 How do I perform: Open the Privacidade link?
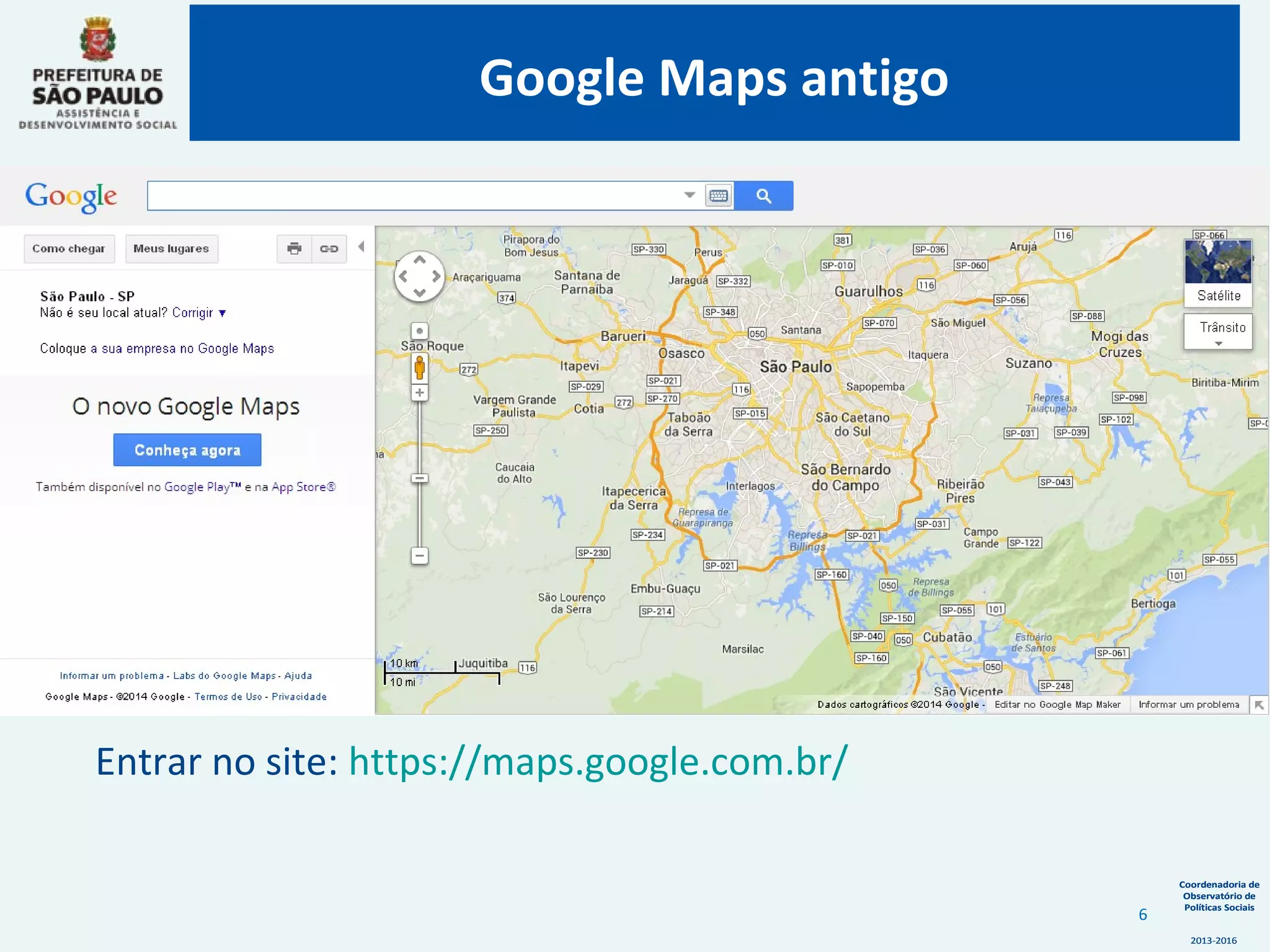(299, 697)
